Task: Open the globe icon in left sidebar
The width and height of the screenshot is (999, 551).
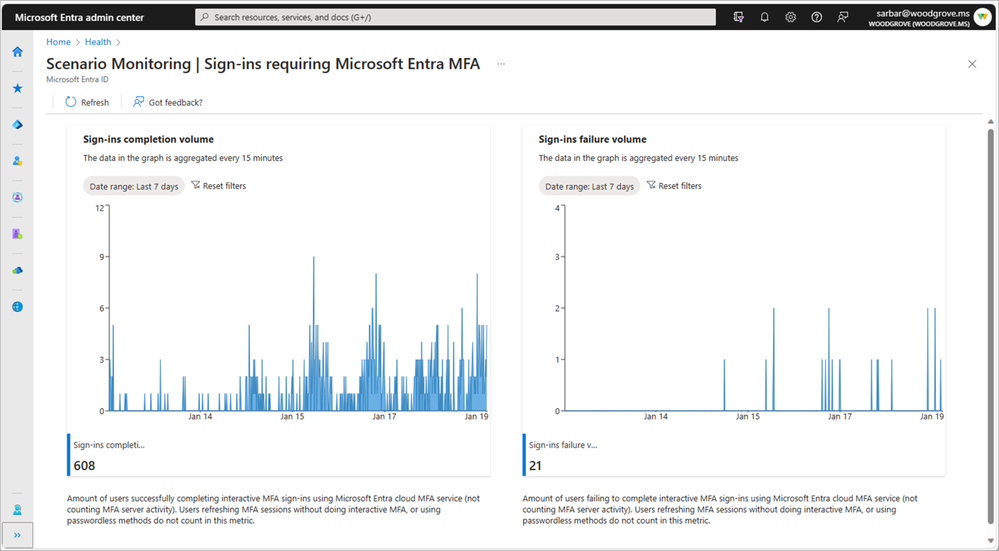Action: pos(17,306)
